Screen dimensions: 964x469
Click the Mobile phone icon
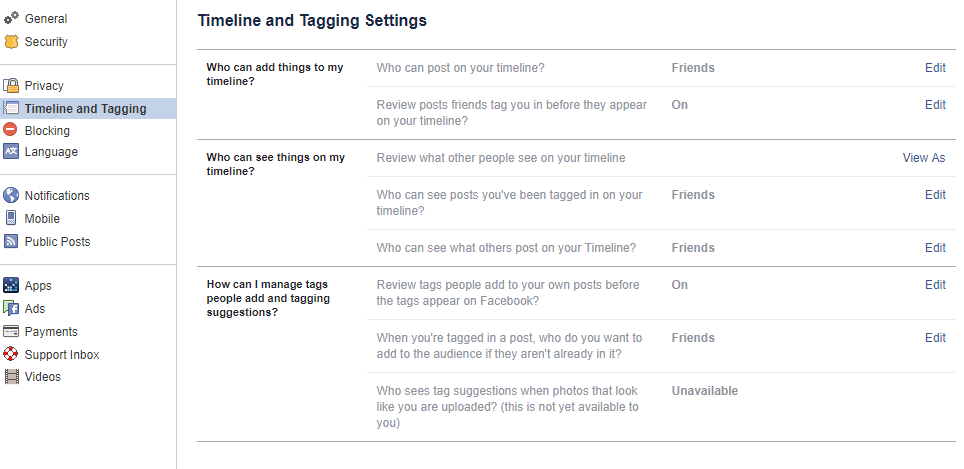pos(10,218)
